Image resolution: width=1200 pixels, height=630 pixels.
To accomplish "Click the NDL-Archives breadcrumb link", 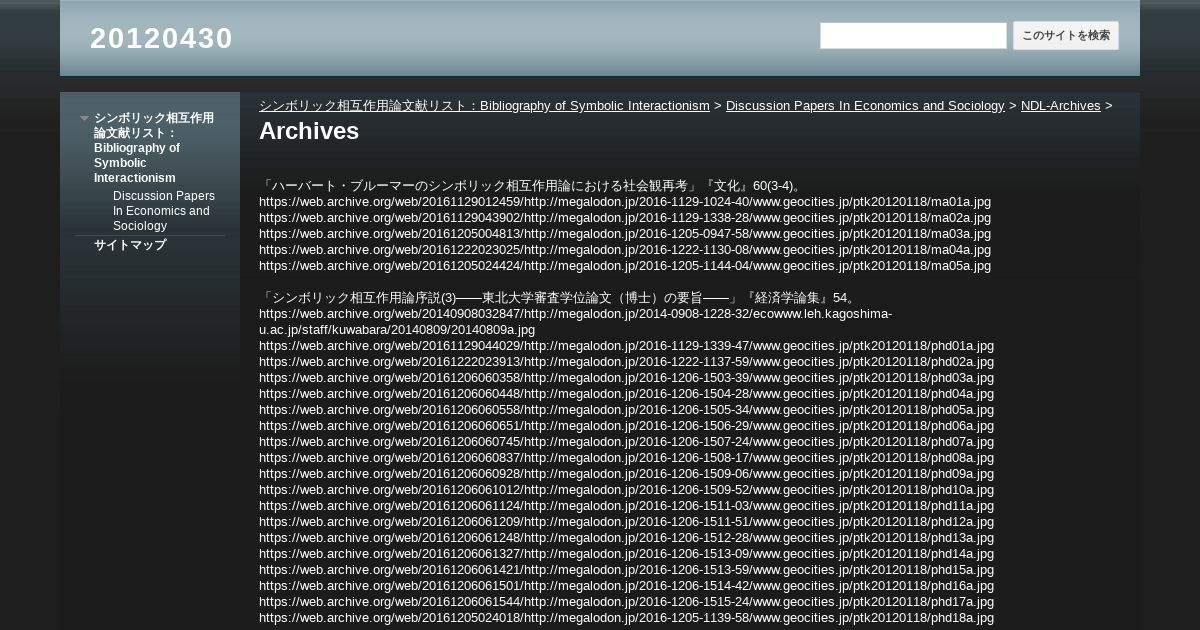I will 1060,105.
